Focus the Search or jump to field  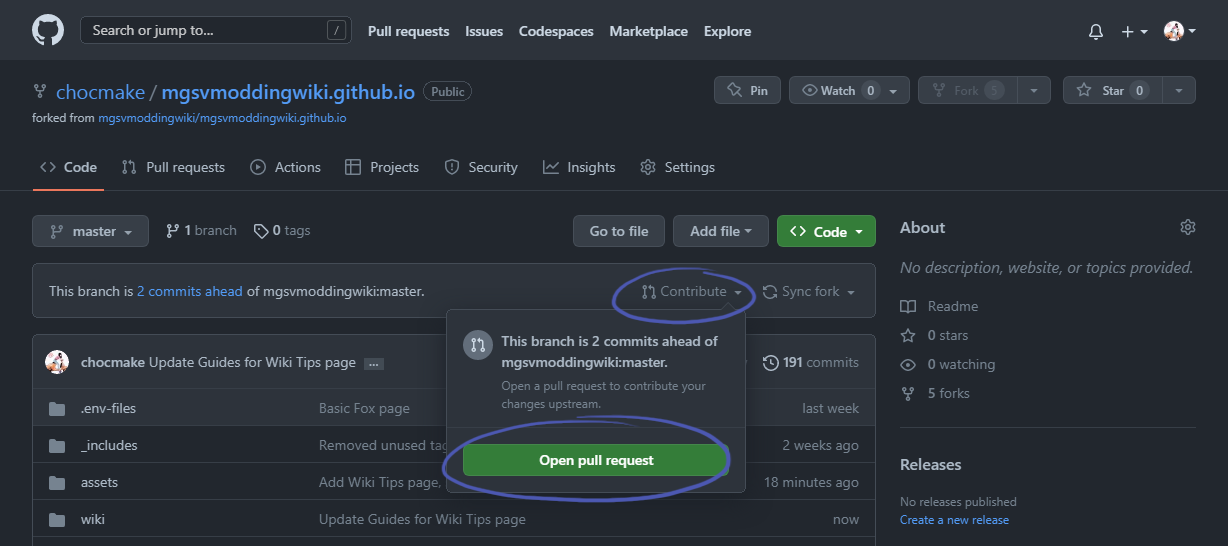click(216, 30)
